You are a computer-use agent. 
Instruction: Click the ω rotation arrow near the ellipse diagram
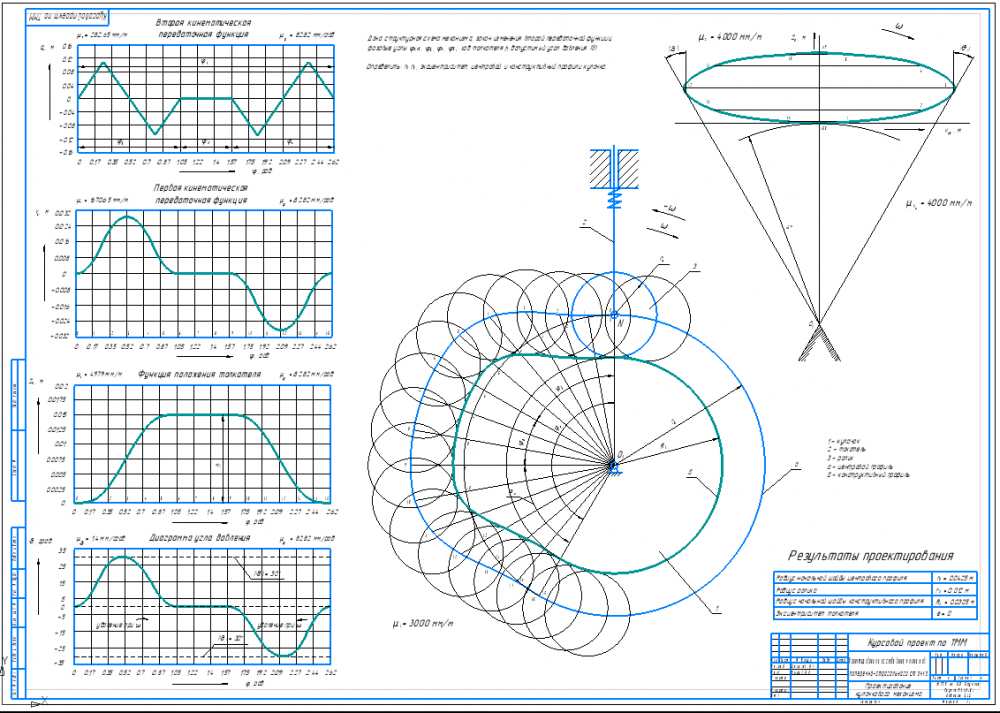[x=899, y=31]
